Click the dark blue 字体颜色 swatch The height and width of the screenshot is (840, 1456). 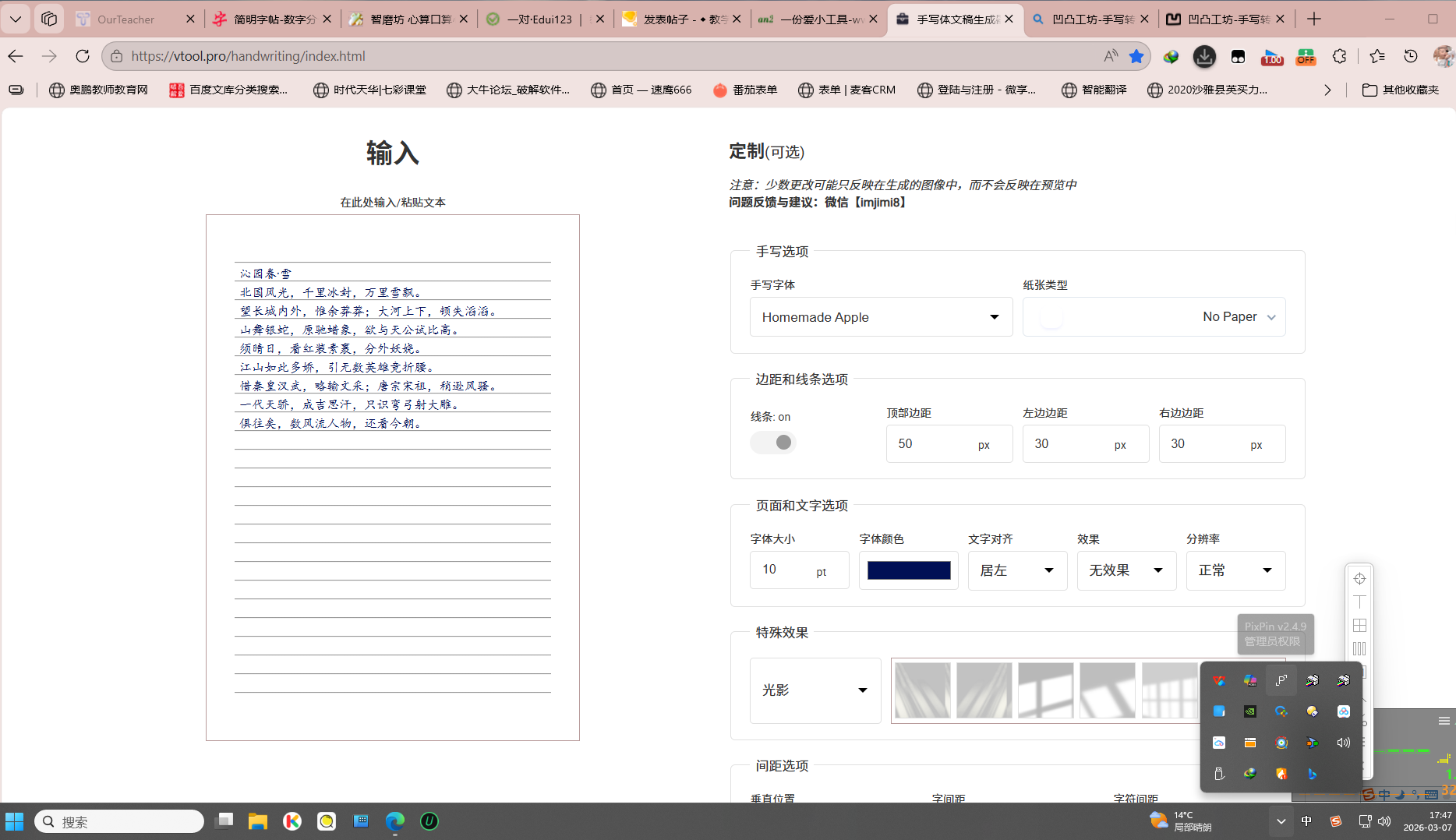click(x=909, y=570)
